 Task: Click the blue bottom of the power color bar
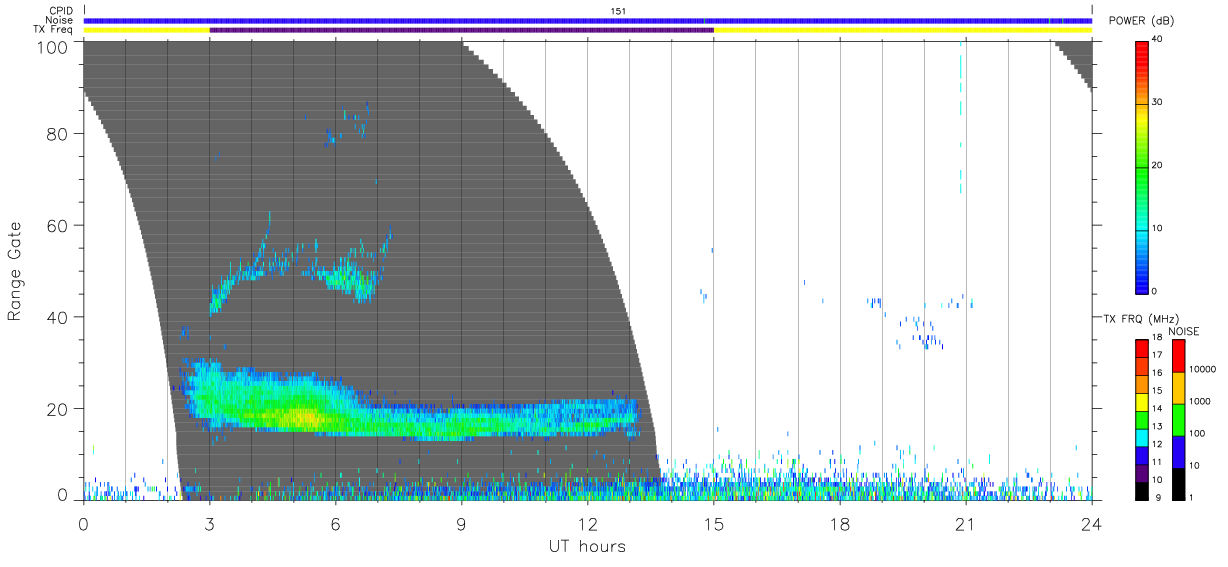[x=1142, y=285]
